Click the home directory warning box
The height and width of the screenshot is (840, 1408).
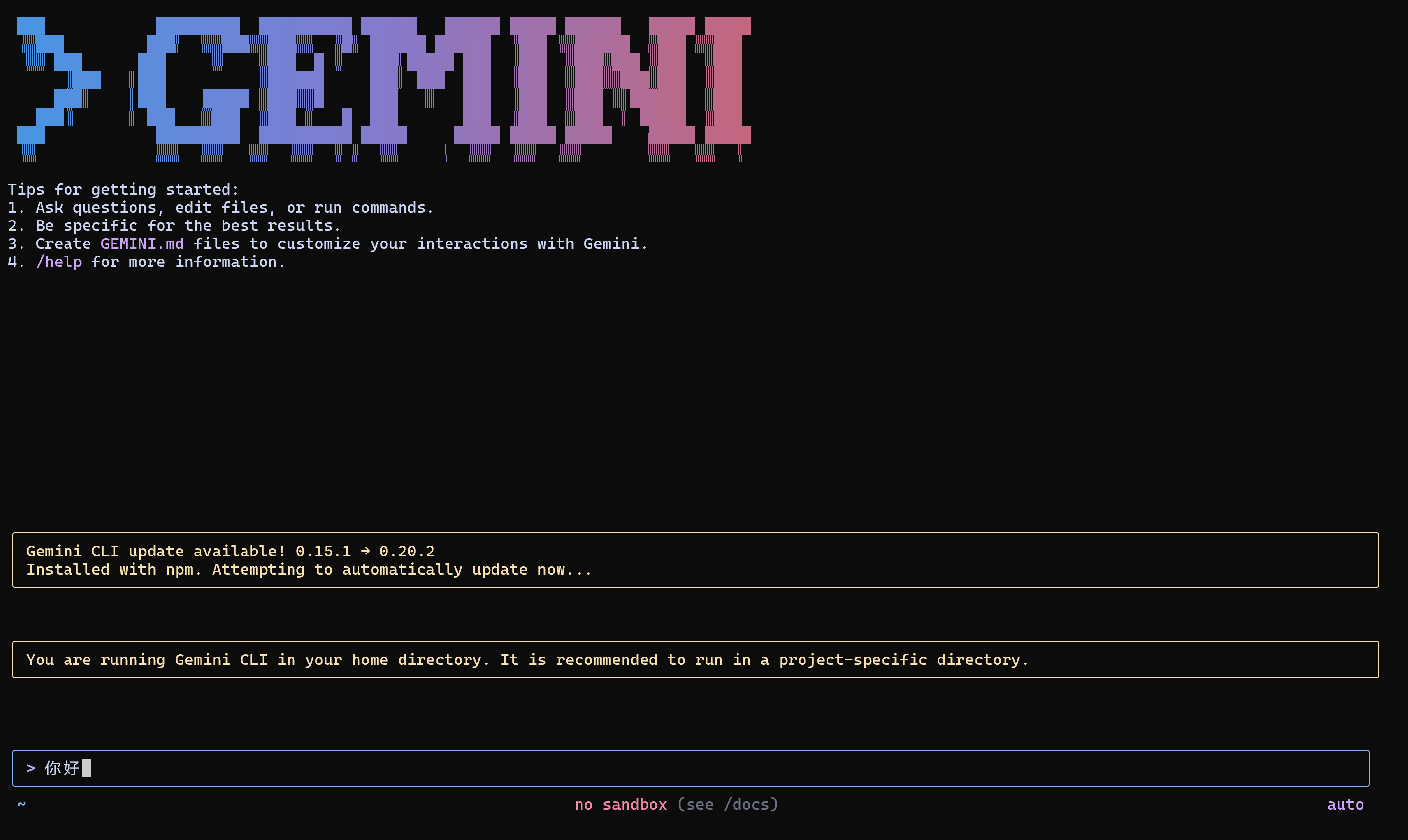(695, 660)
